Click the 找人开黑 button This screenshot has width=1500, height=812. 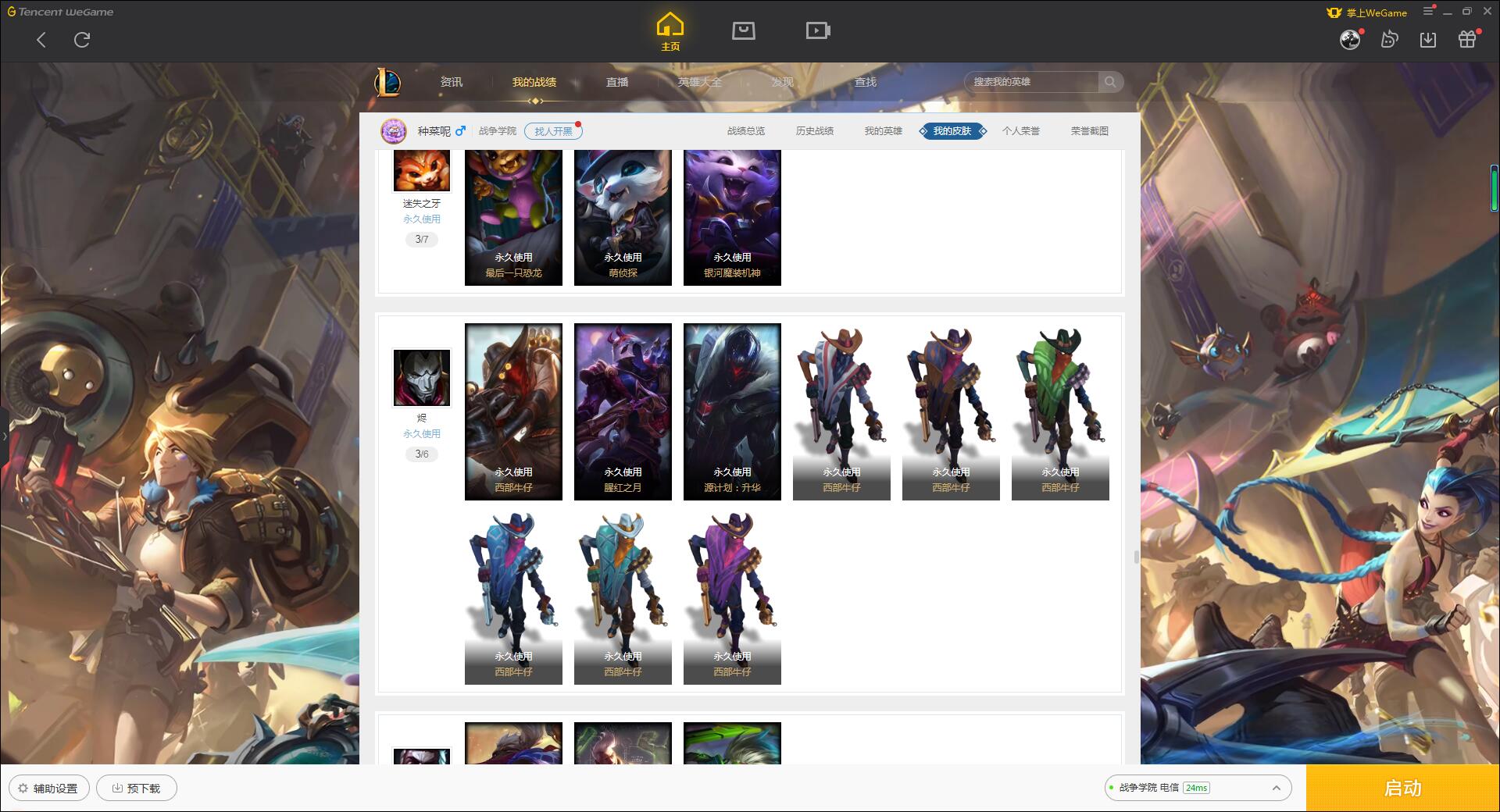tap(553, 131)
